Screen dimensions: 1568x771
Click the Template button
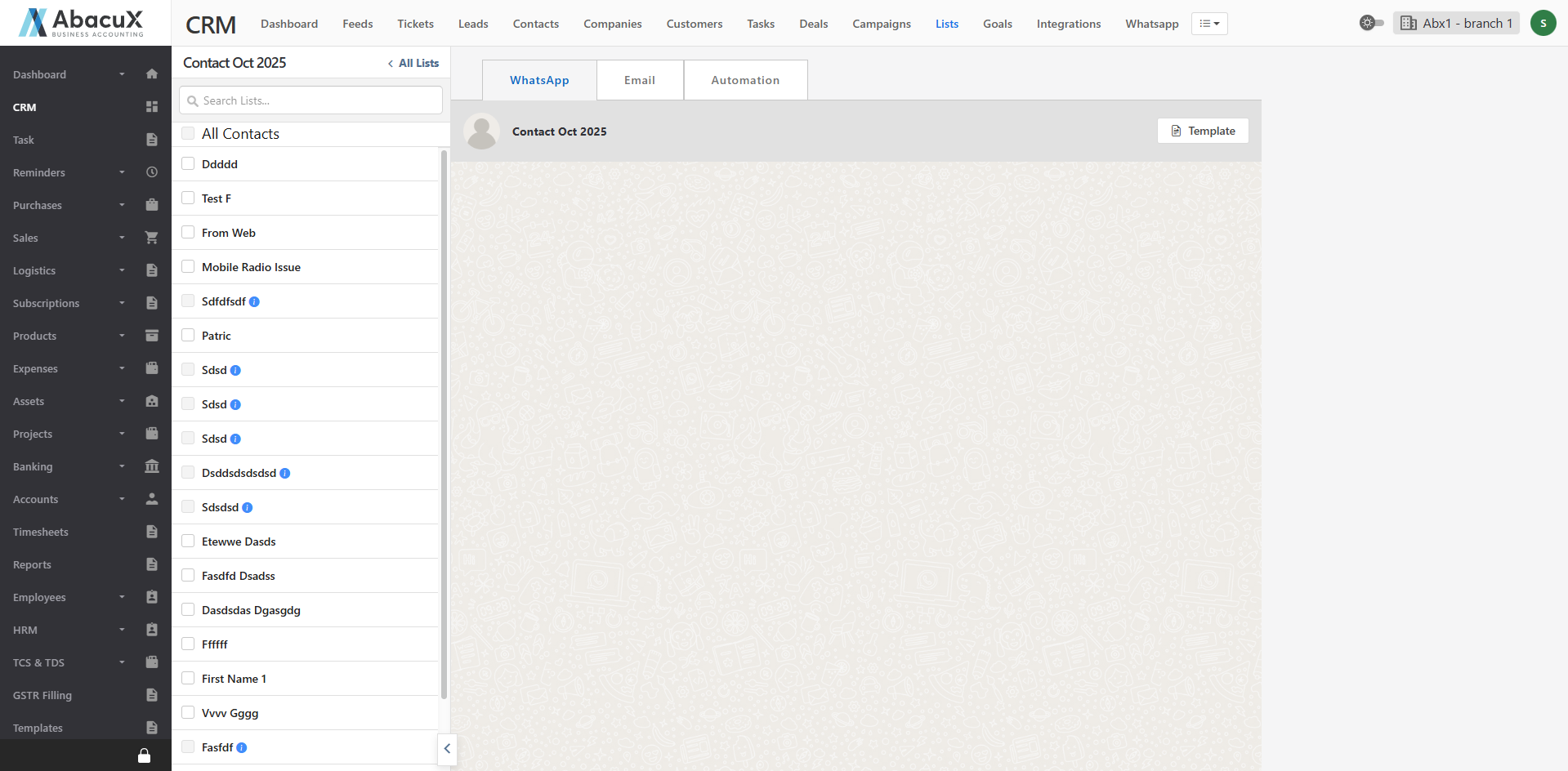(1203, 131)
